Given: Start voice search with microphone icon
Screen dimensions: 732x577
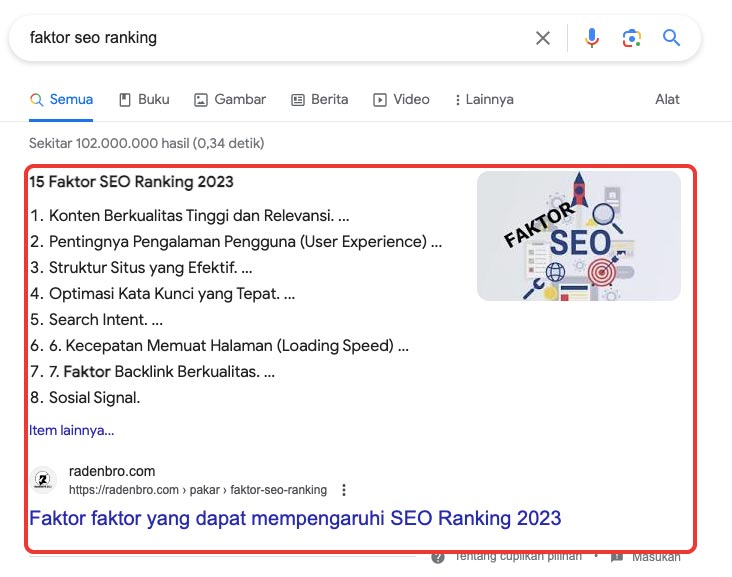Looking at the screenshot, I should (591, 38).
